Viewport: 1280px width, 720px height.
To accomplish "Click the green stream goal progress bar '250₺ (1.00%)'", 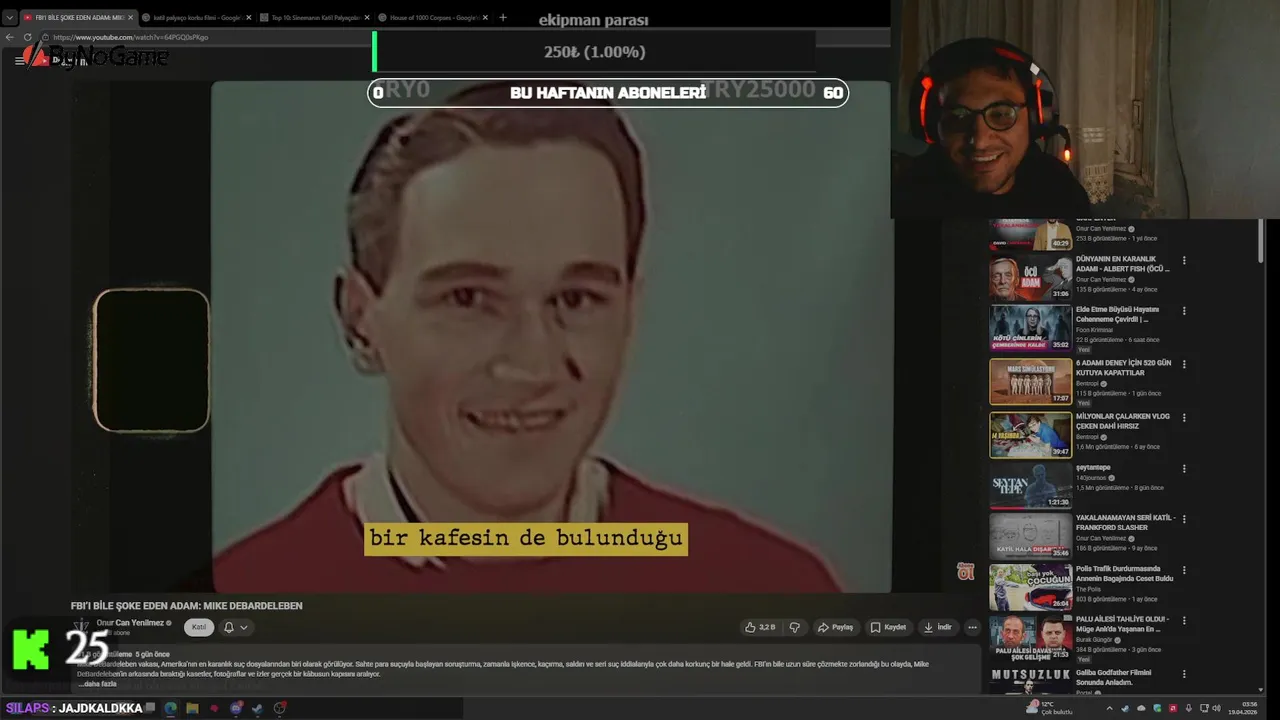I will point(594,52).
